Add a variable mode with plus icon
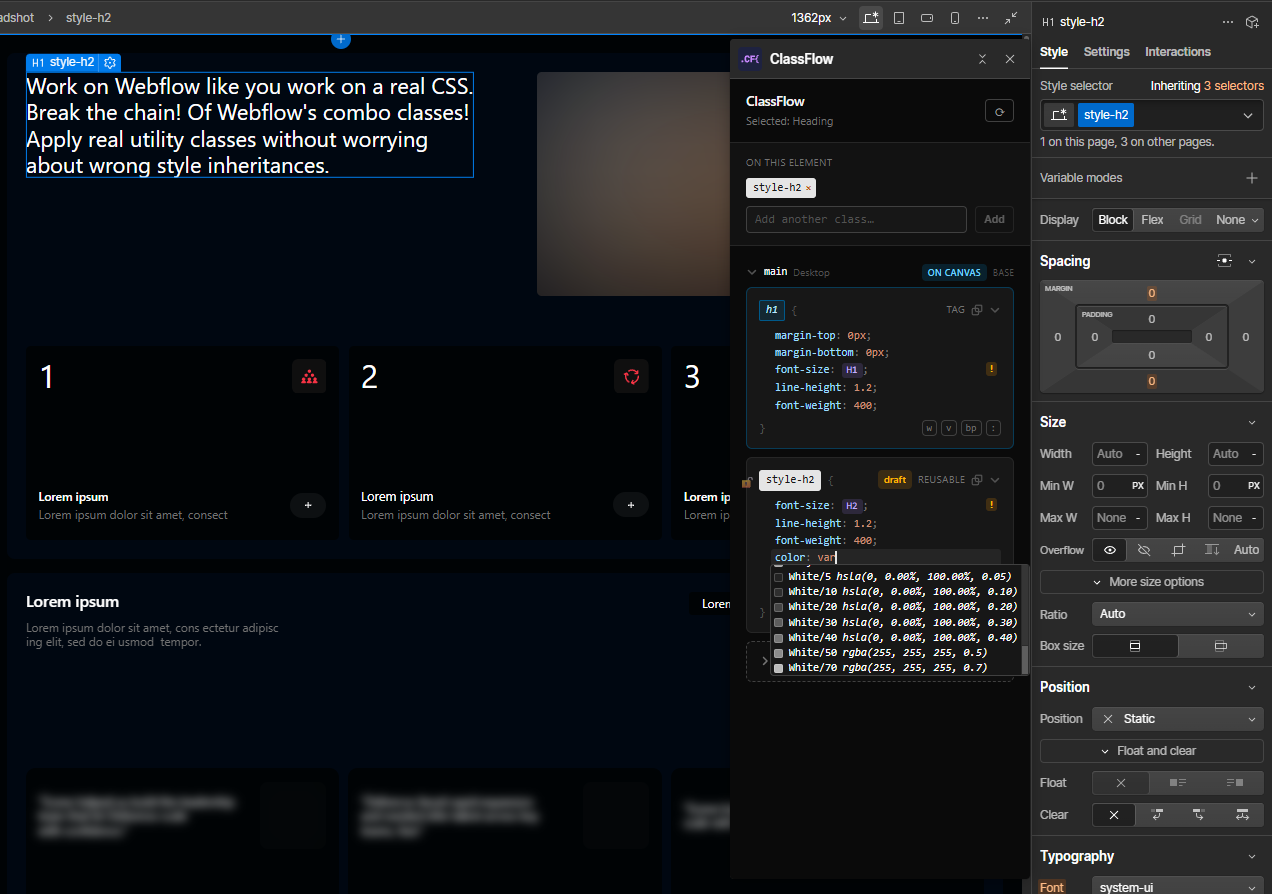The width and height of the screenshot is (1272, 894). [x=1251, y=178]
